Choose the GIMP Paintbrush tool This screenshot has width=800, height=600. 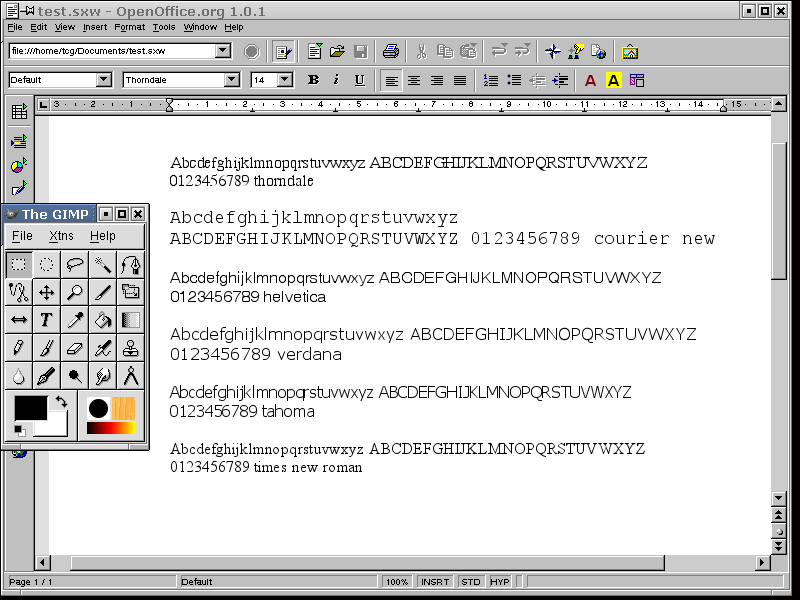[46, 348]
